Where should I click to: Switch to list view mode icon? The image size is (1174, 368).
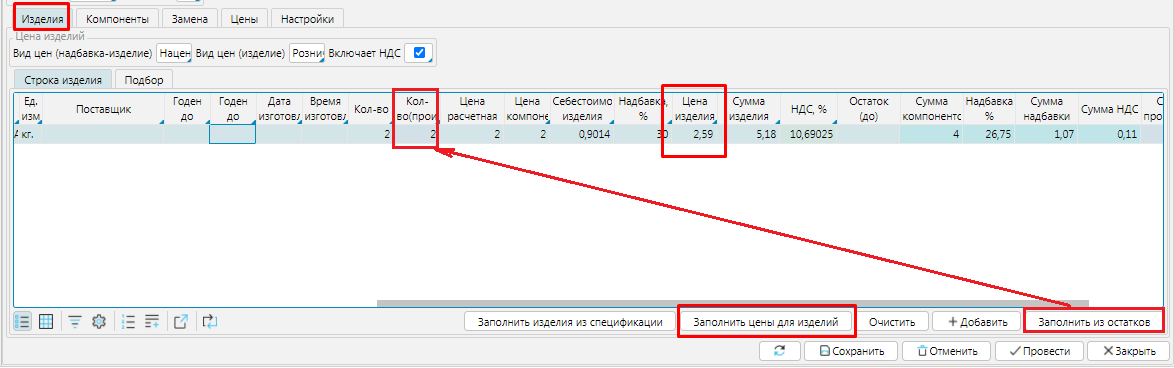point(22,322)
